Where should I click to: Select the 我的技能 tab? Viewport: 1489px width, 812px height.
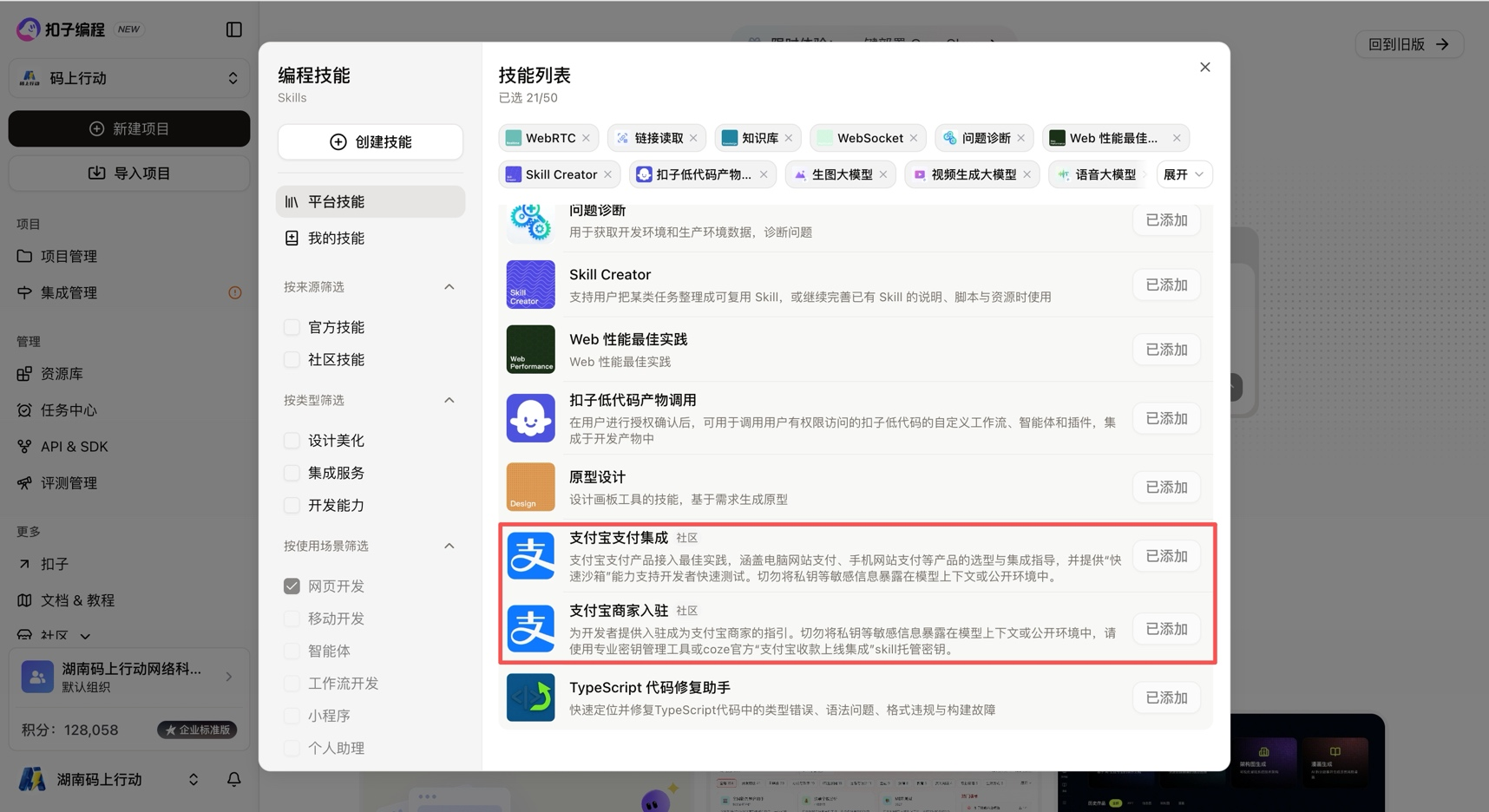(x=371, y=238)
